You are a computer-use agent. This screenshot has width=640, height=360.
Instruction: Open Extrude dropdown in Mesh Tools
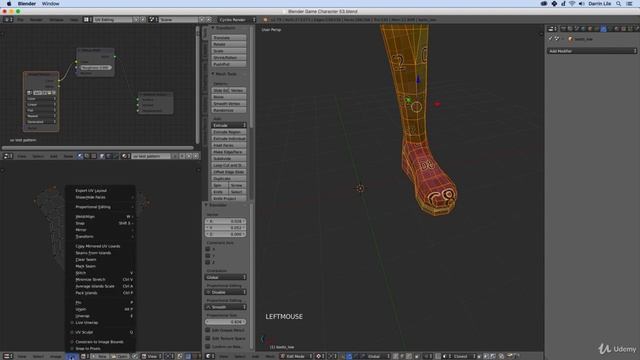(x=229, y=125)
